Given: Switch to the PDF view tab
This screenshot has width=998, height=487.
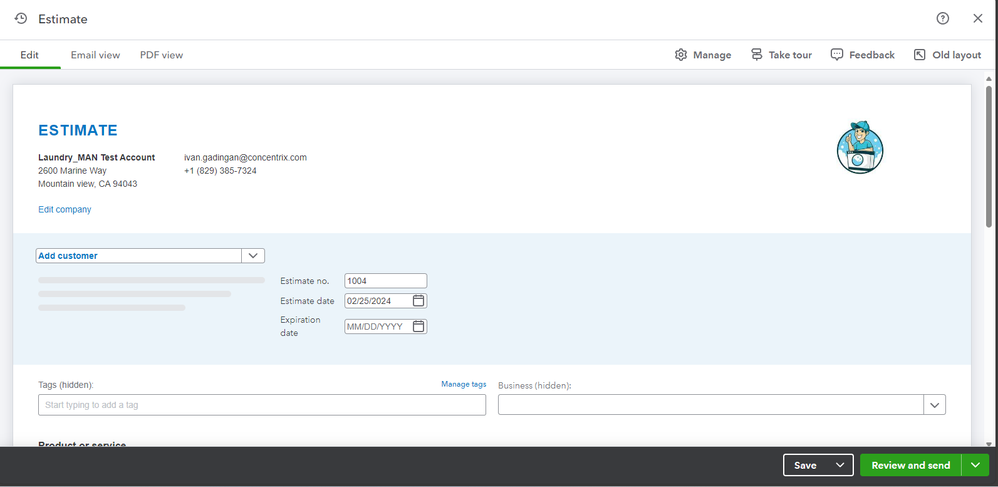Looking at the screenshot, I should pyautogui.click(x=162, y=55).
